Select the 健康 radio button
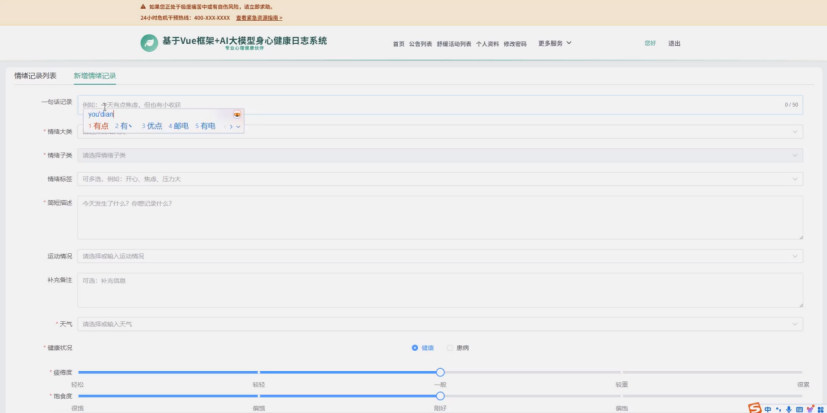 415,348
